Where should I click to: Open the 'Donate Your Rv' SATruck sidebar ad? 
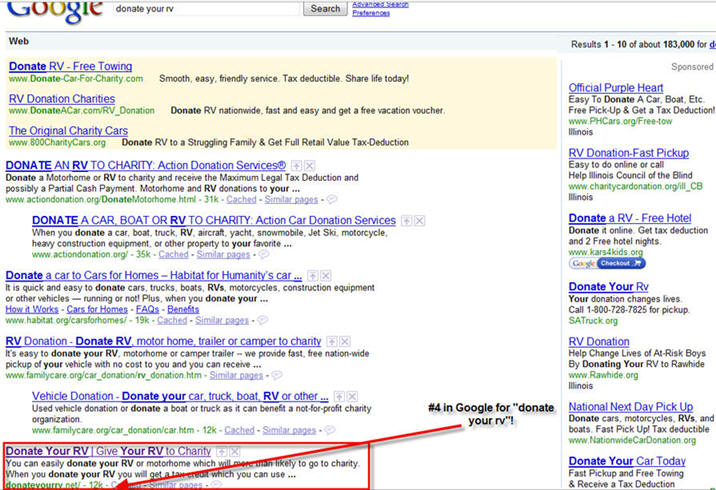[608, 287]
